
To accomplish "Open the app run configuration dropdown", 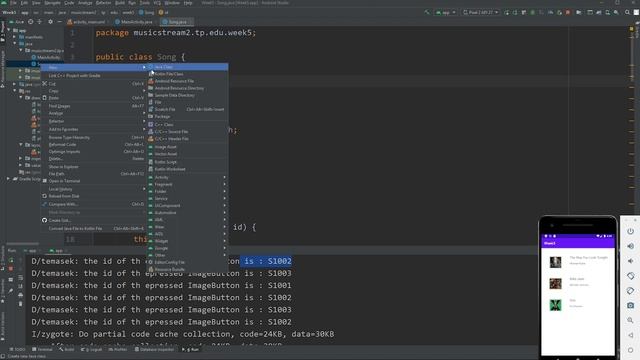I will 446,12.
